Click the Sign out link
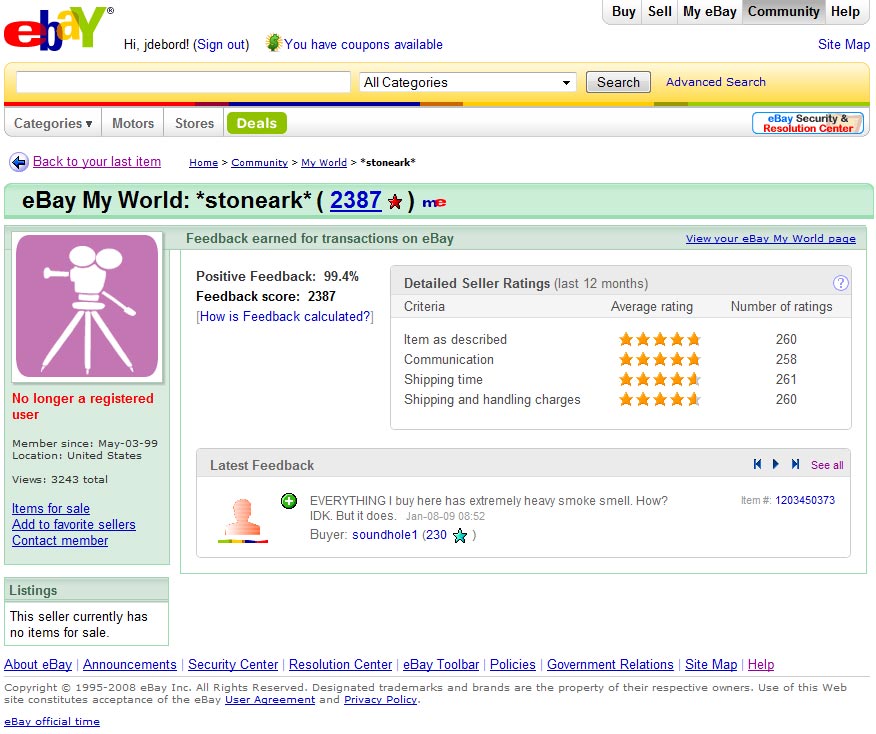Screen dimensions: 876x734 click(220, 44)
